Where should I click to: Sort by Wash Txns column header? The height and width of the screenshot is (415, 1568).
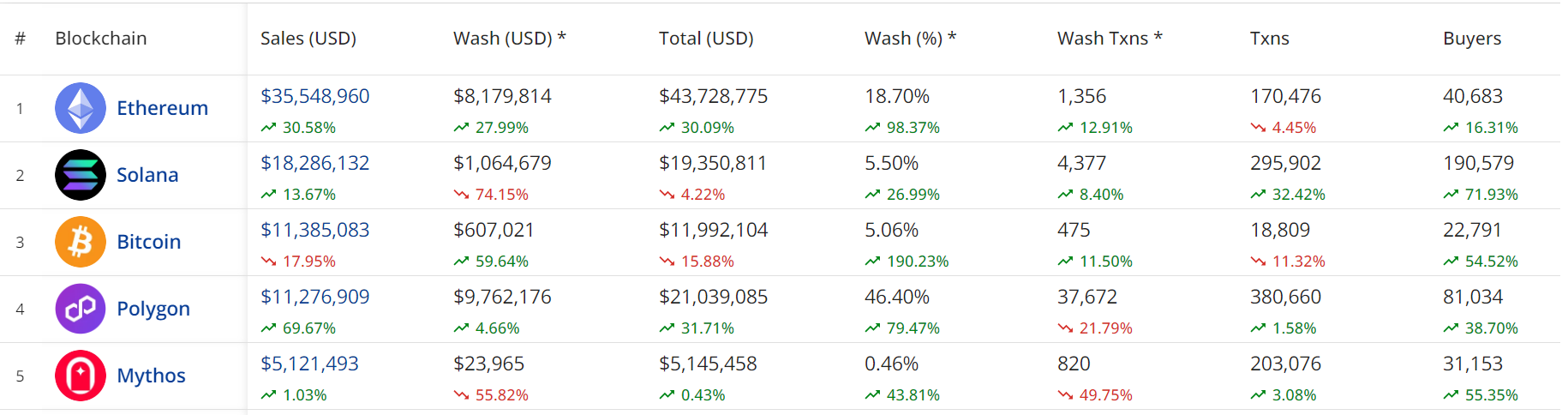pyautogui.click(x=1110, y=39)
